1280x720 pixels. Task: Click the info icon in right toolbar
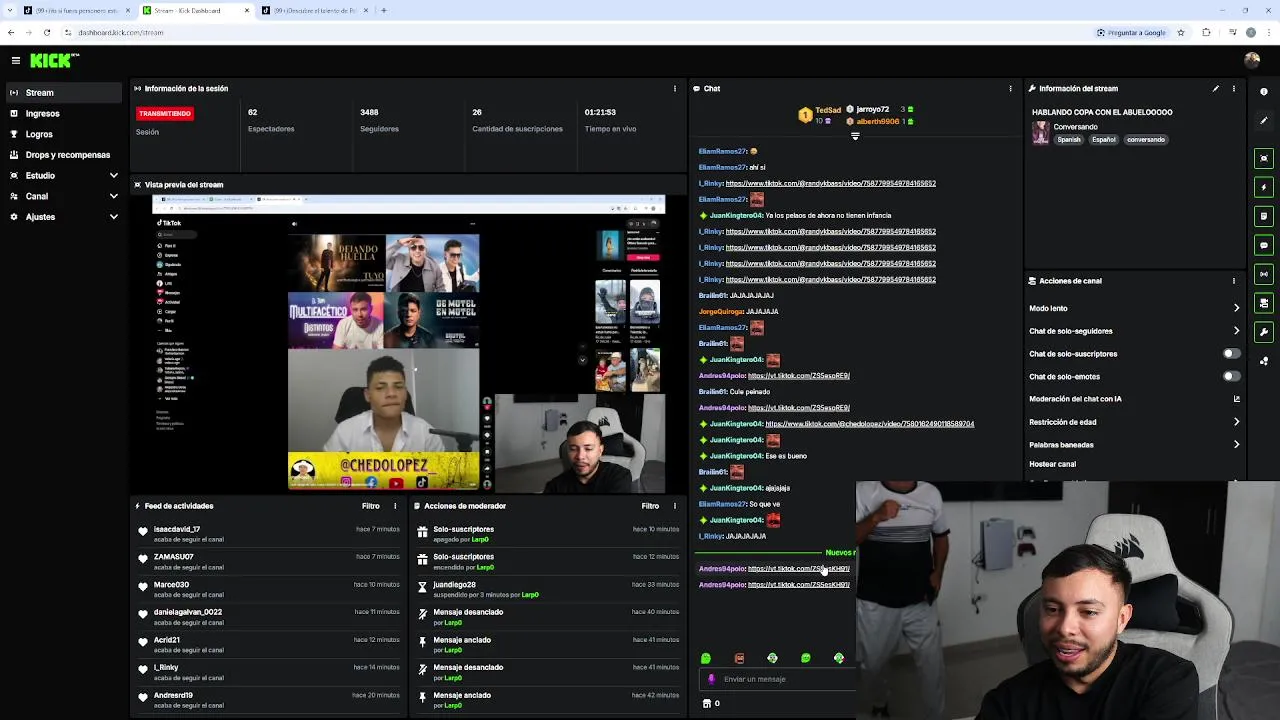1264,92
